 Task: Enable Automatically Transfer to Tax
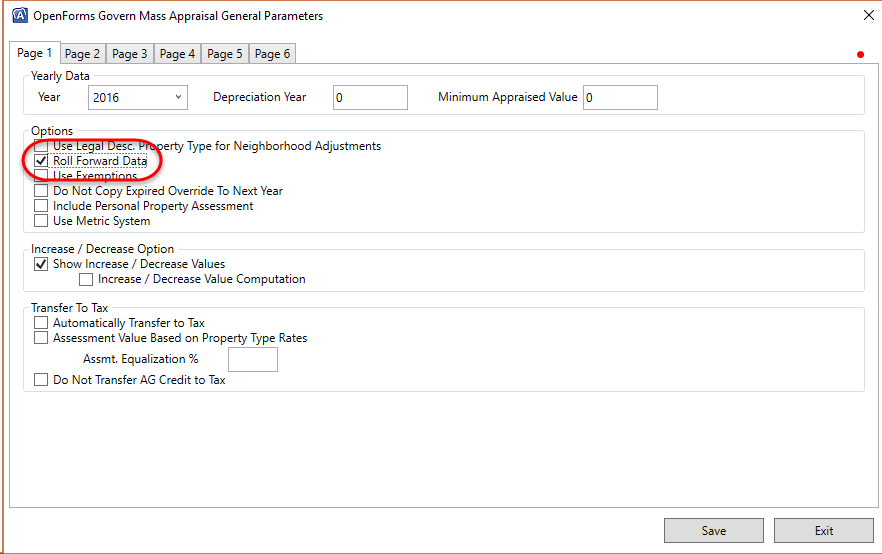(41, 323)
